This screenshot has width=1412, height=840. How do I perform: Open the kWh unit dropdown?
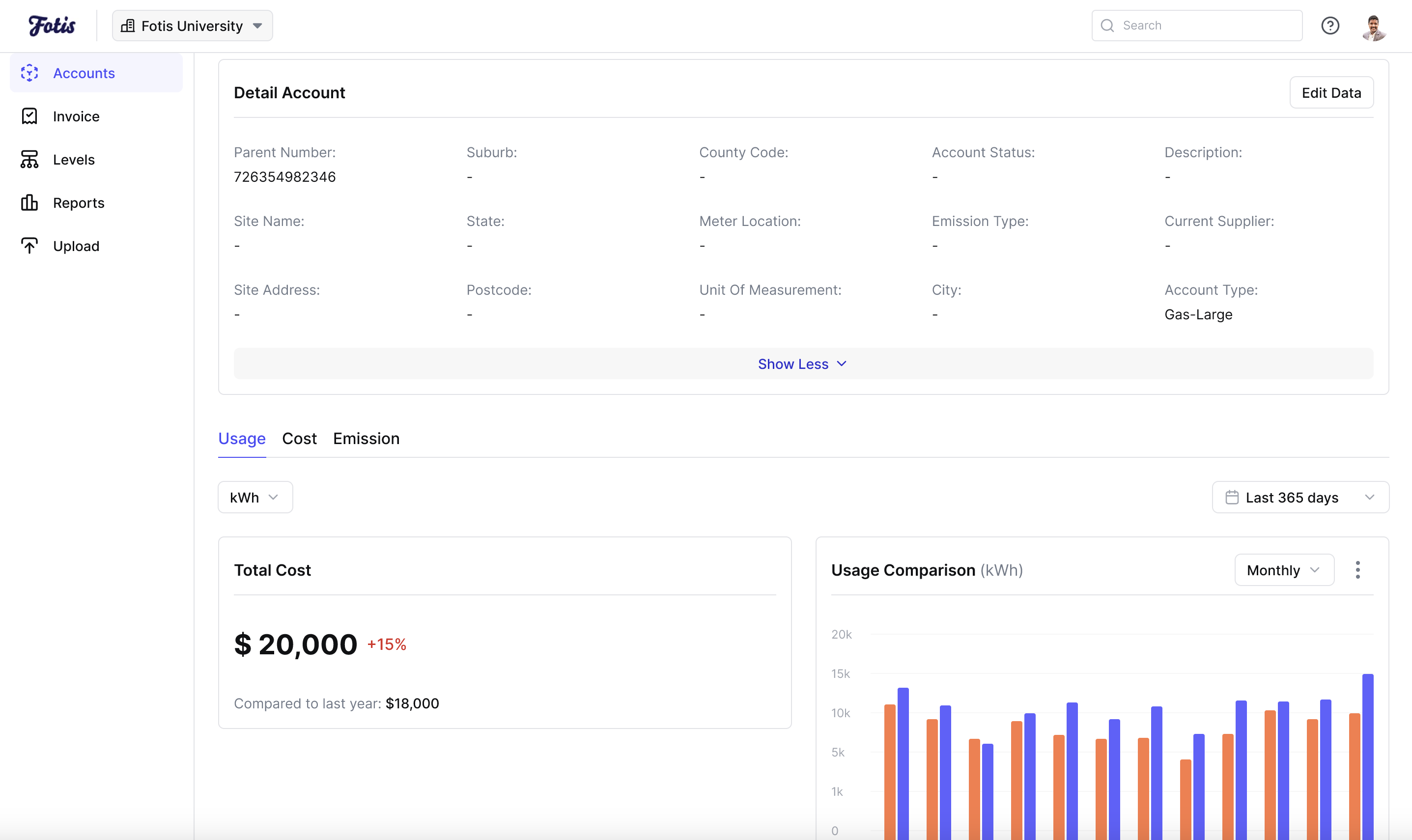tap(254, 497)
